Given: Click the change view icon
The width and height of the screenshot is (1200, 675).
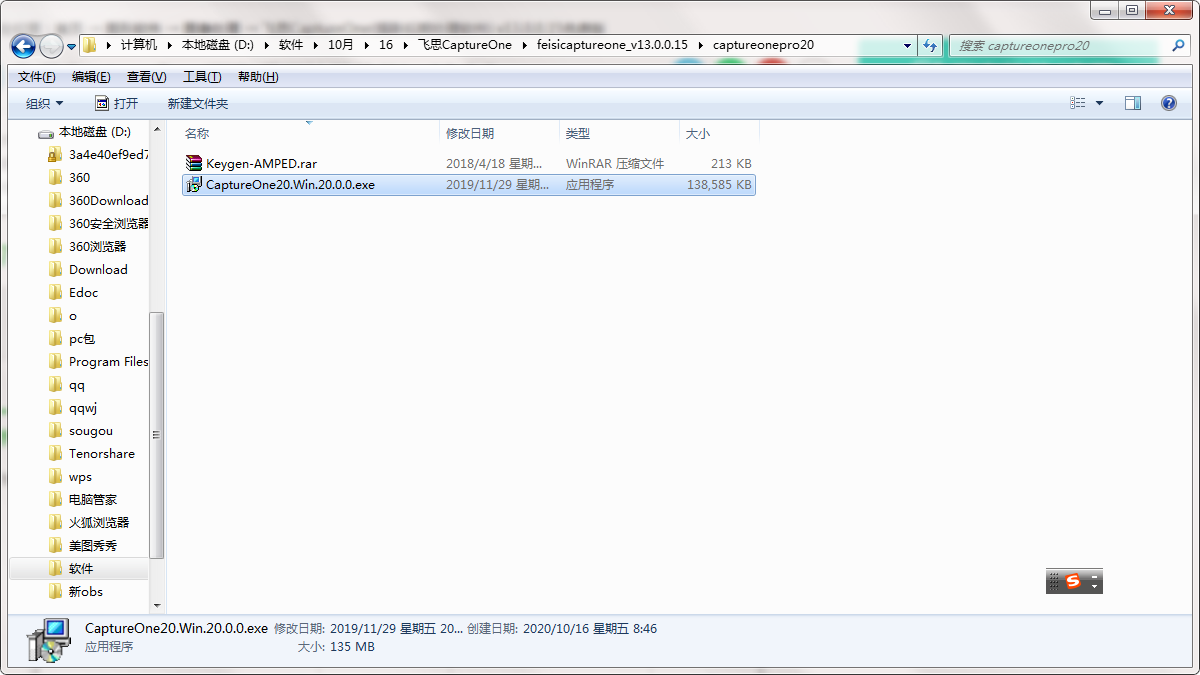Looking at the screenshot, I should (1077, 103).
